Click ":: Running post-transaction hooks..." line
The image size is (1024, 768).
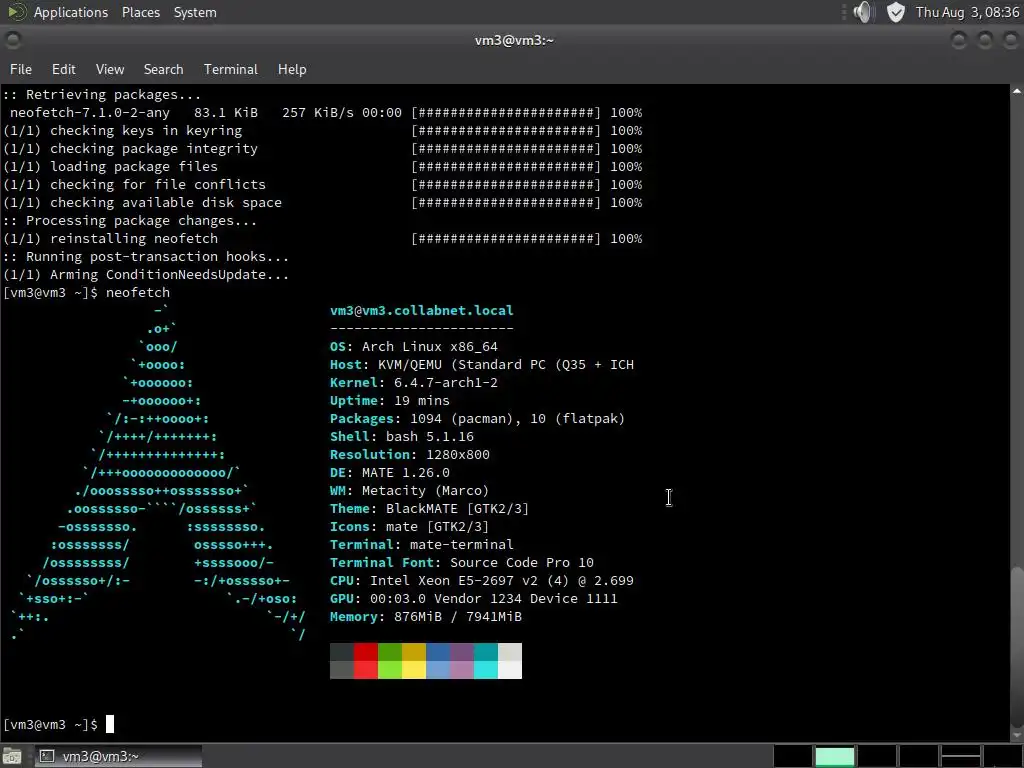[146, 257]
